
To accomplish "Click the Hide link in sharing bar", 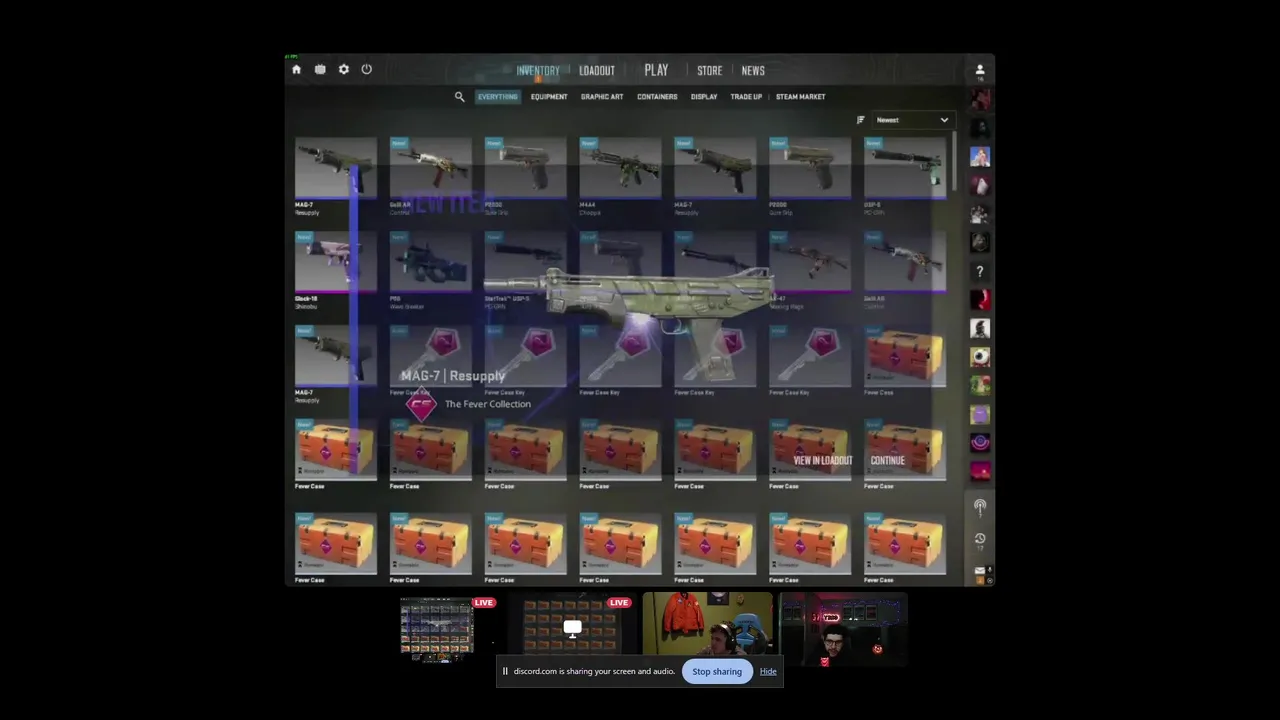I will click(x=768, y=671).
